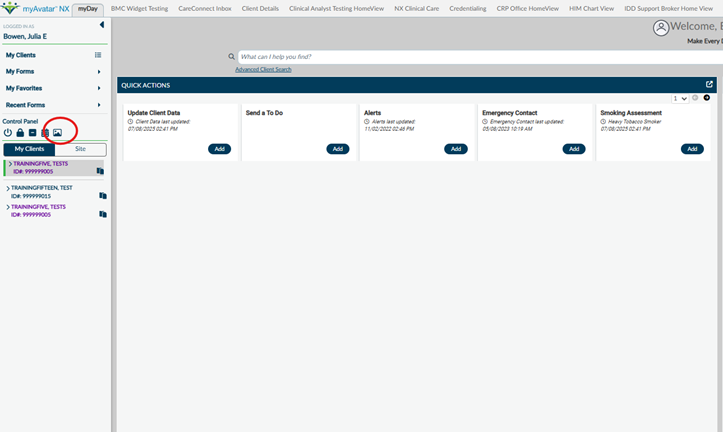Open the Quick Actions page number dropdown
The width and height of the screenshot is (723, 432).
pyautogui.click(x=680, y=98)
